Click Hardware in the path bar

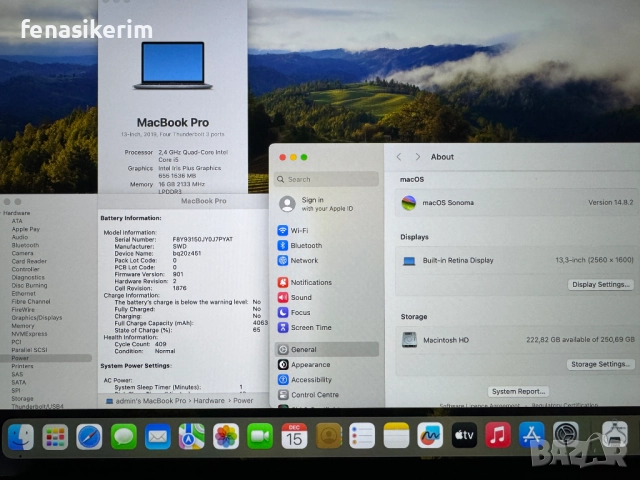[209, 401]
